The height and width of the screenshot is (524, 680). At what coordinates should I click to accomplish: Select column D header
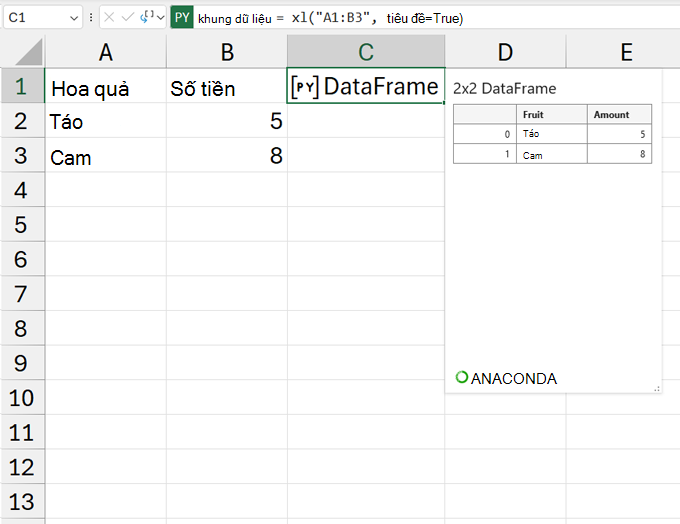[505, 52]
